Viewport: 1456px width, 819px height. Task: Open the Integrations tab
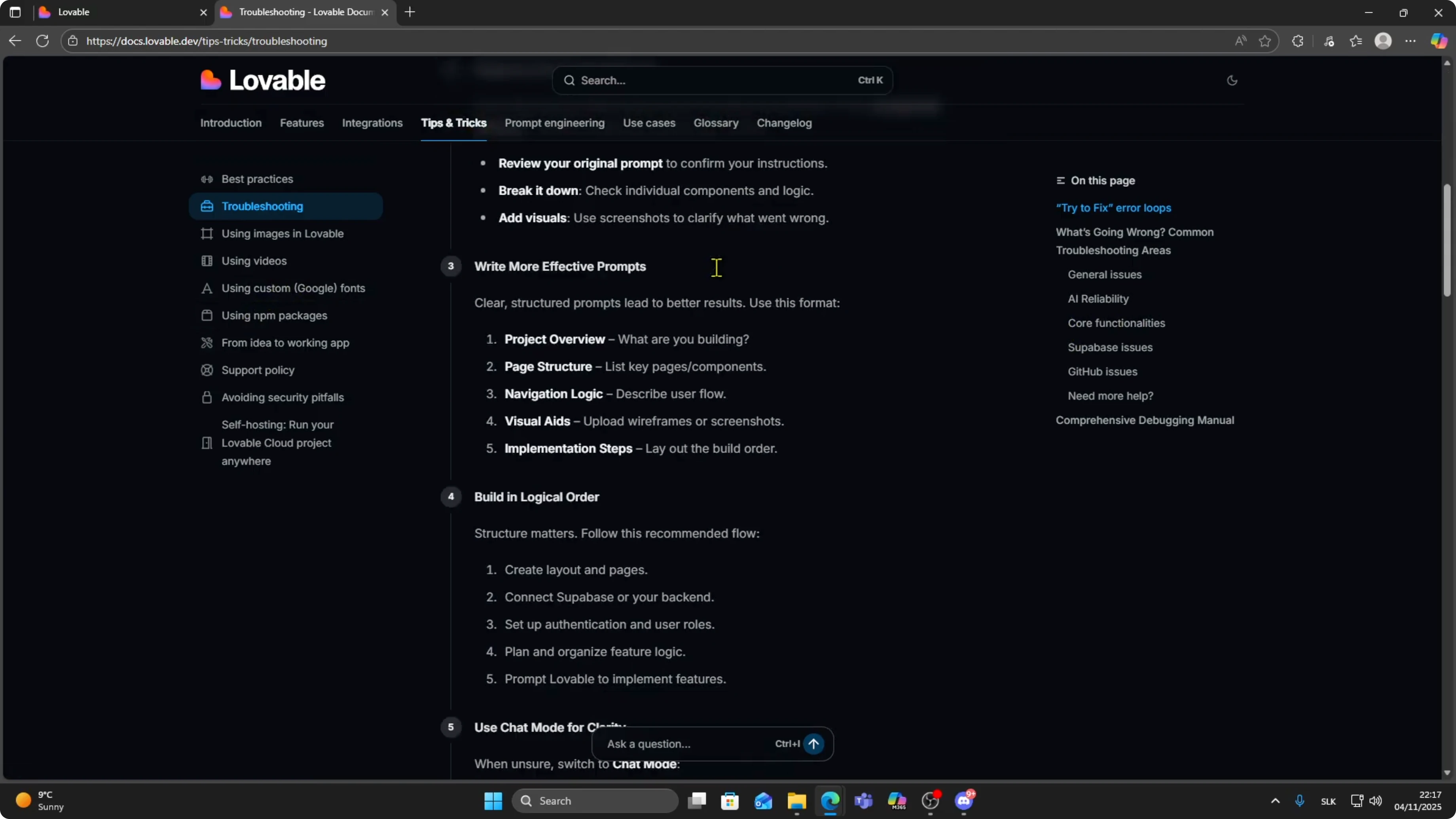(x=372, y=123)
